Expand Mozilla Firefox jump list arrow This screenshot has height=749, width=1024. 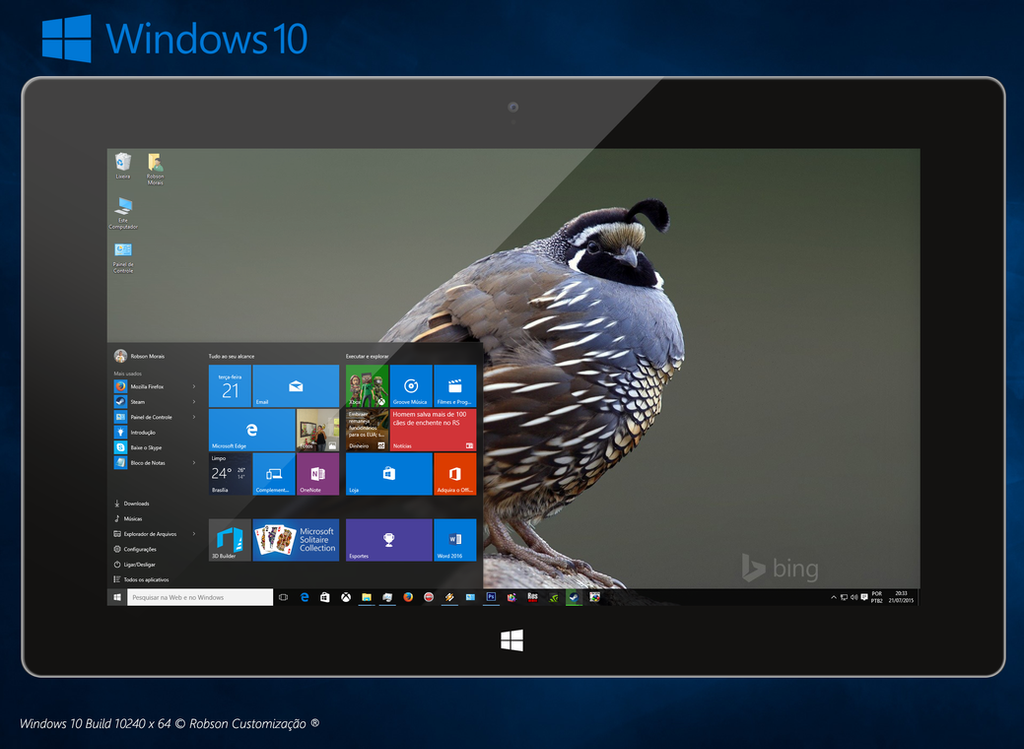pos(194,387)
